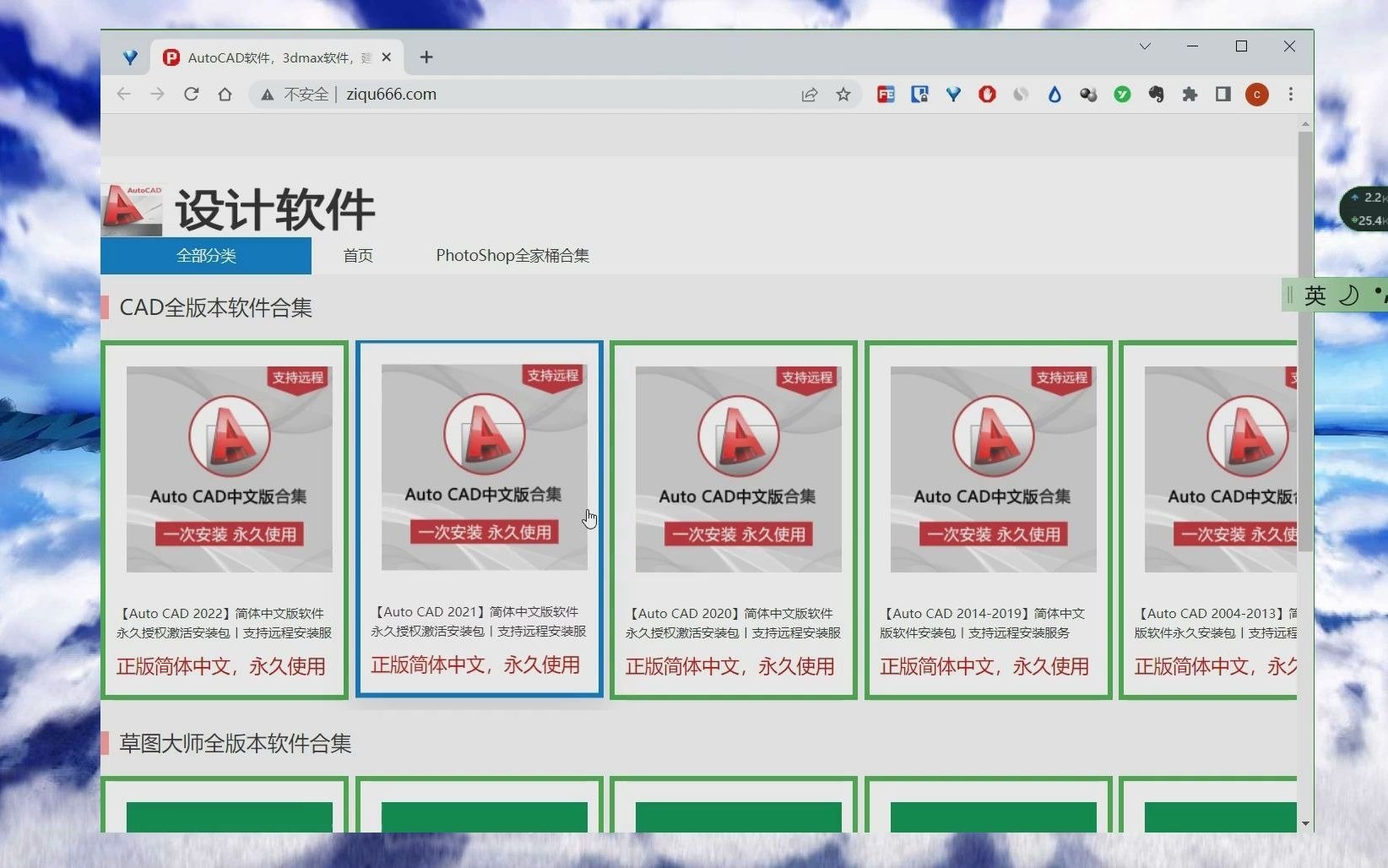Screen dimensions: 1388x868
Task: Click the scrollbar up arrow
Action: [x=1306, y=124]
